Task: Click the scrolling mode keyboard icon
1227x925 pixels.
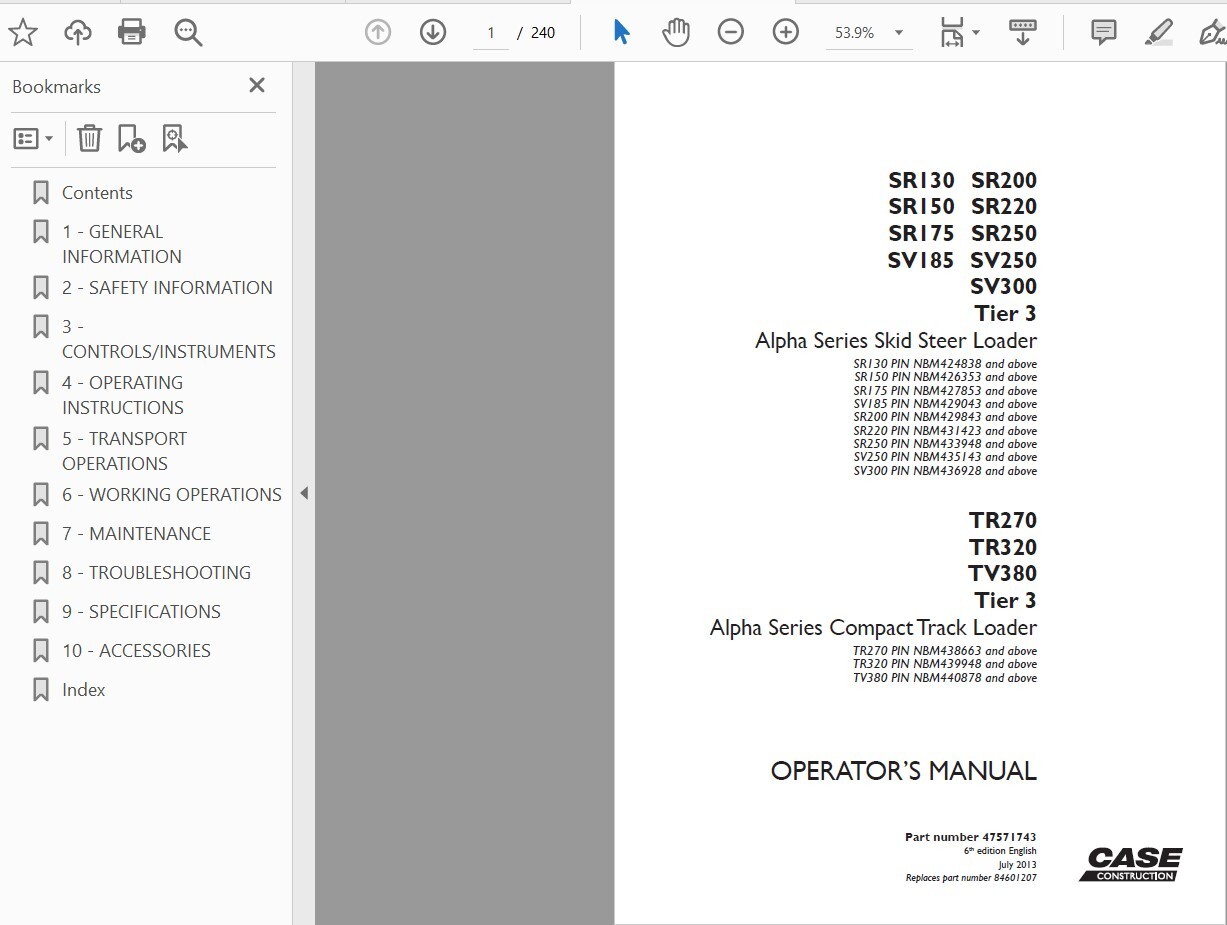Action: coord(1022,33)
